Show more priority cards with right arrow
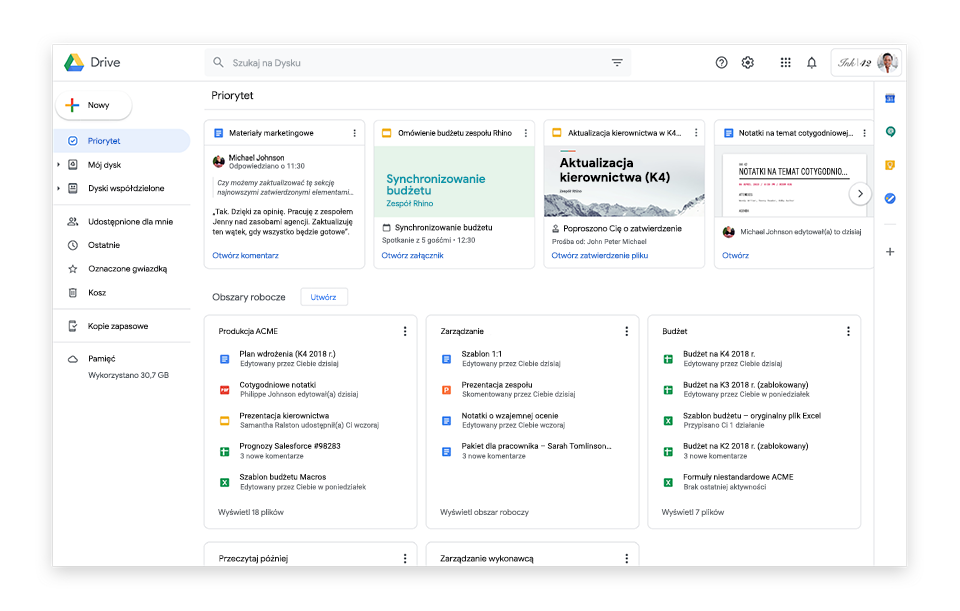The width and height of the screenshot is (960, 611). coord(860,193)
